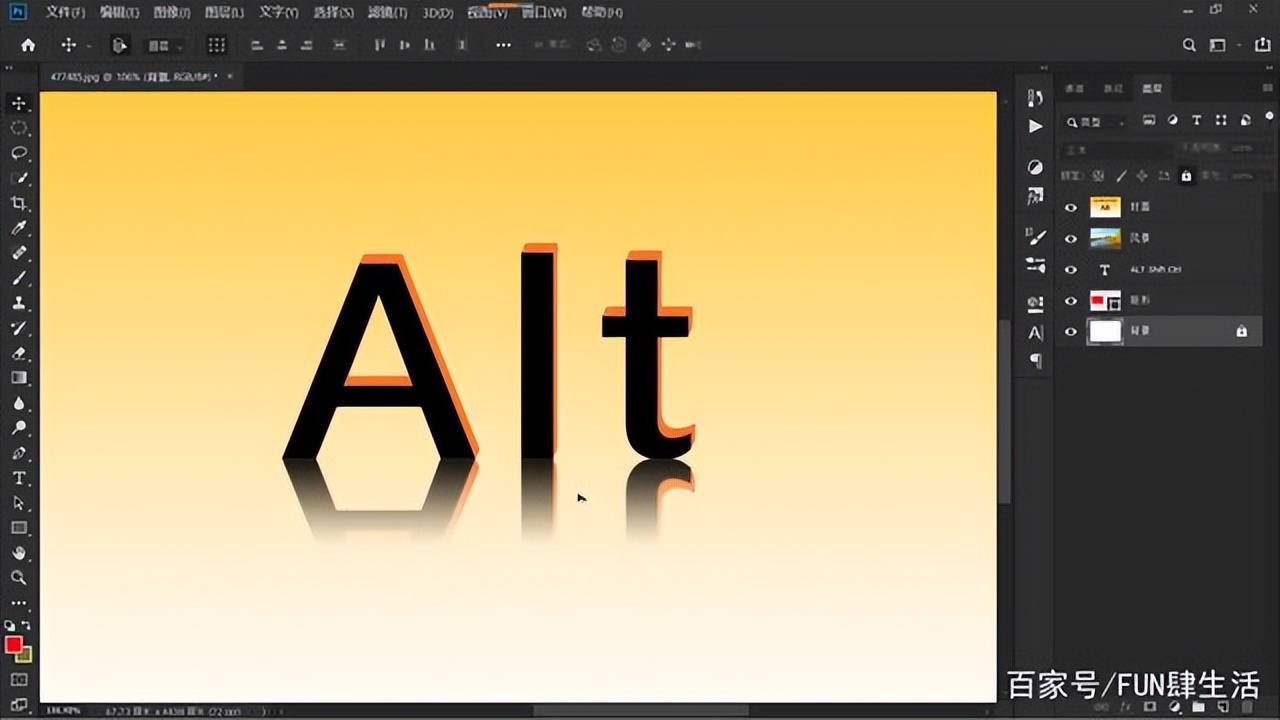Viewport: 1280px width, 720px height.
Task: Expand the search dropdown at top right
Action: point(1189,45)
